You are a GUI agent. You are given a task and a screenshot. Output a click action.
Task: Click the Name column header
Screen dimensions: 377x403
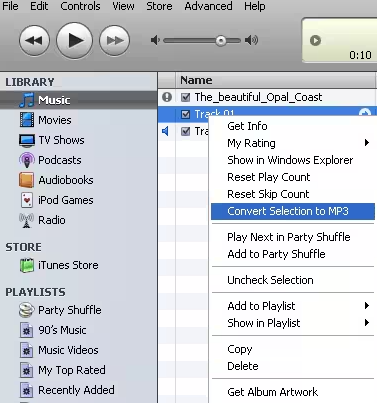[276, 80]
